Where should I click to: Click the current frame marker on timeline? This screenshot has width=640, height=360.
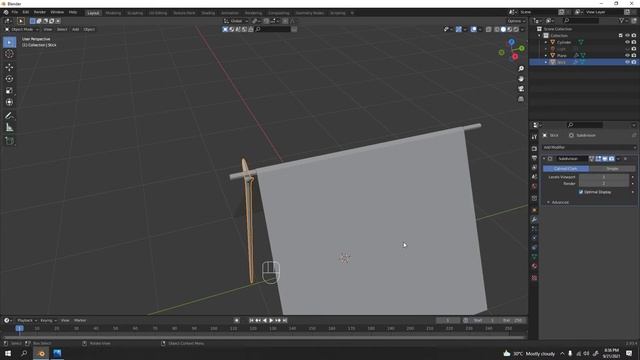tap(19, 328)
